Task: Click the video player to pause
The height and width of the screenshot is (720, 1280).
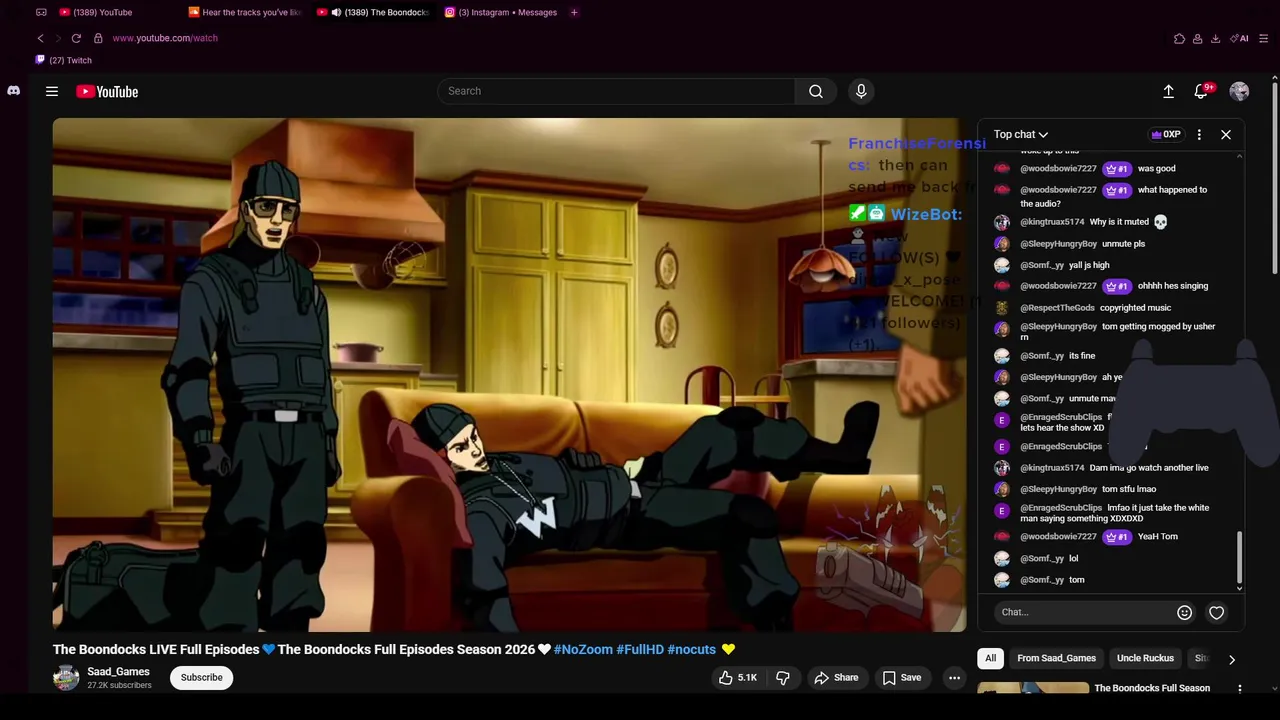Action: click(509, 375)
